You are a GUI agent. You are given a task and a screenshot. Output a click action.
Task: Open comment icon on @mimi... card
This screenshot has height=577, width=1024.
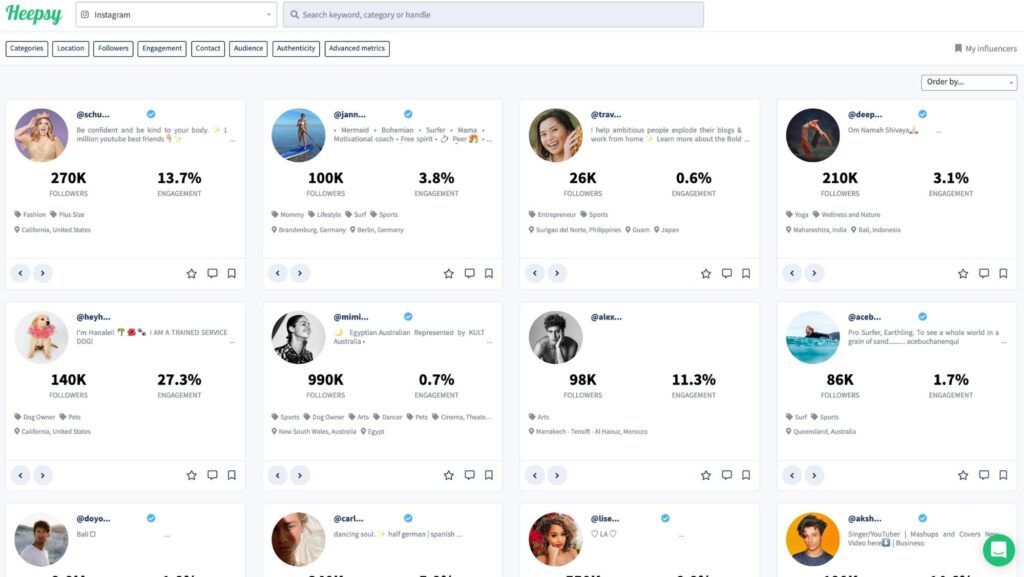pyautogui.click(x=470, y=475)
